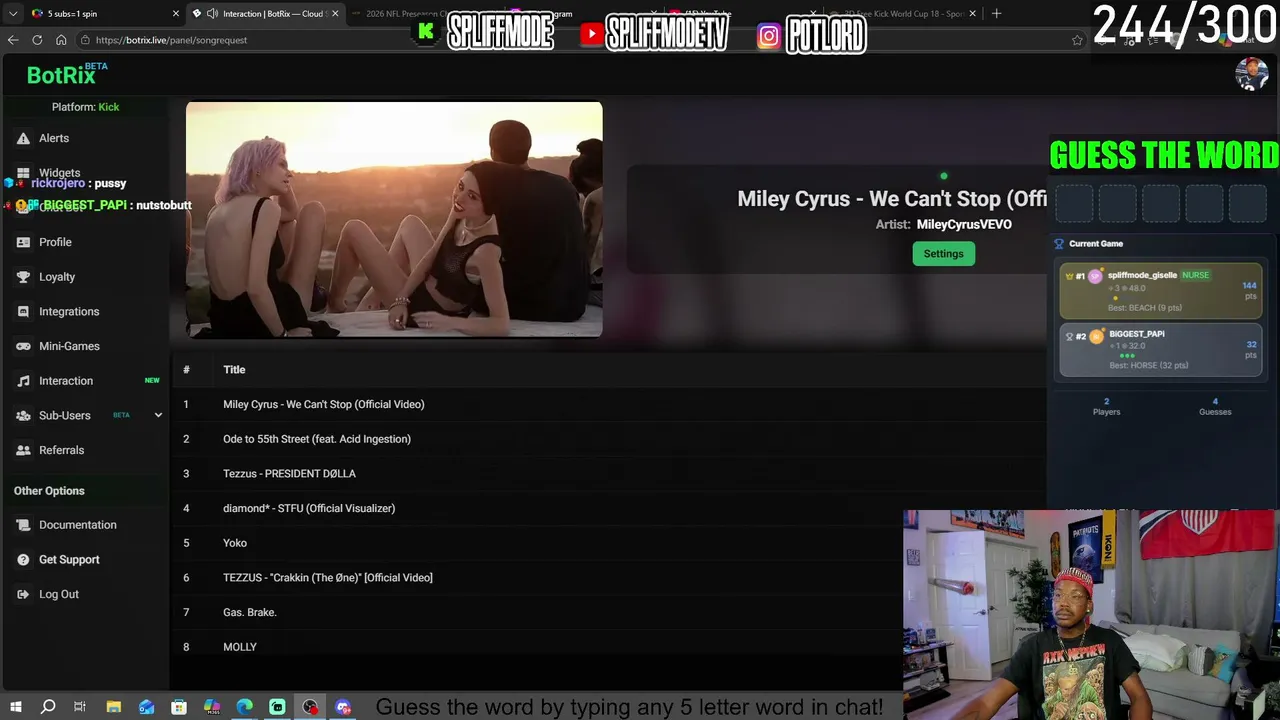Open Widgets via its grid icon
This screenshot has height=720, width=1280.
click(23, 173)
